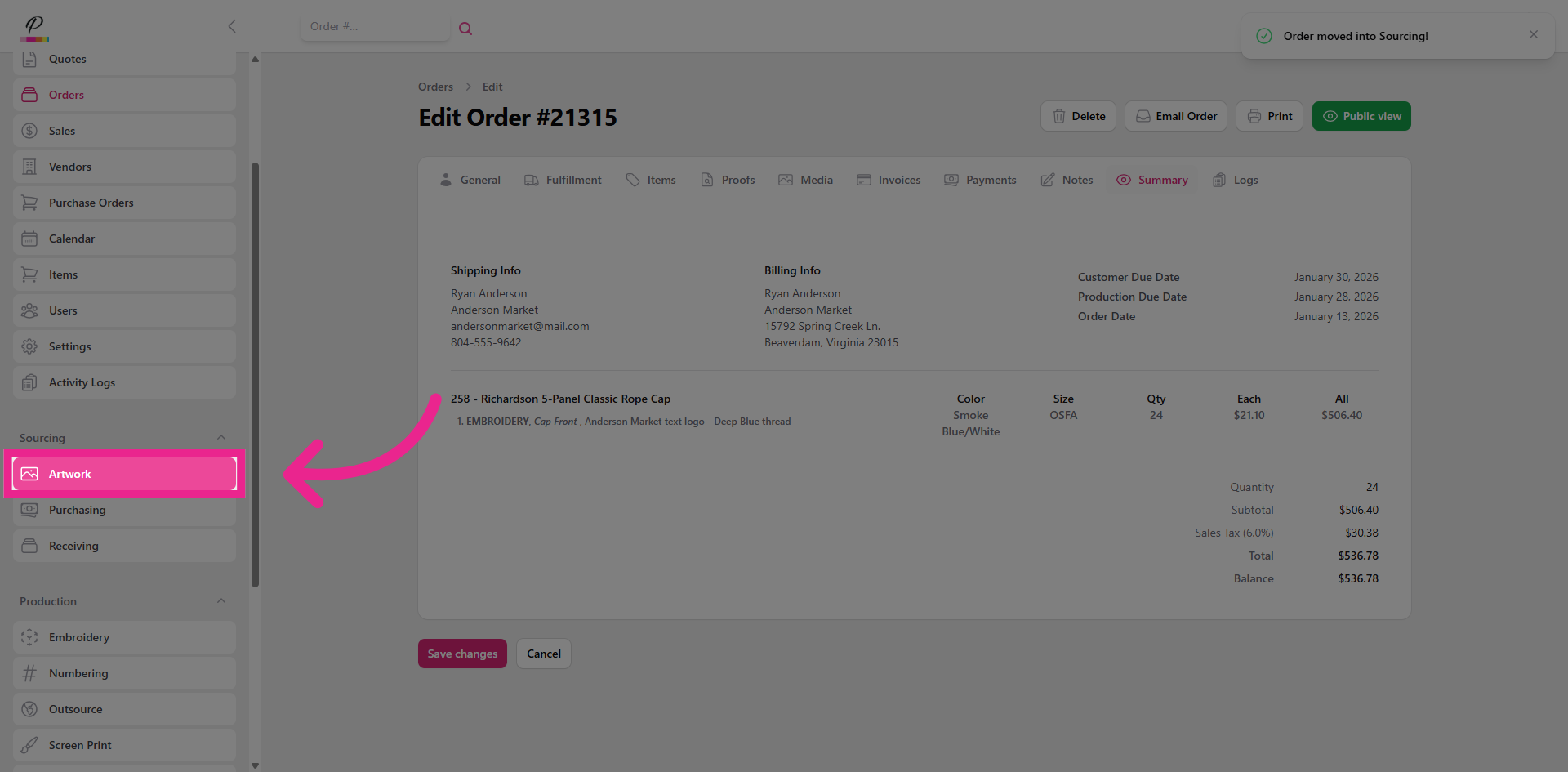This screenshot has width=1568, height=772.
Task: Open the Payments tab
Action: click(980, 180)
